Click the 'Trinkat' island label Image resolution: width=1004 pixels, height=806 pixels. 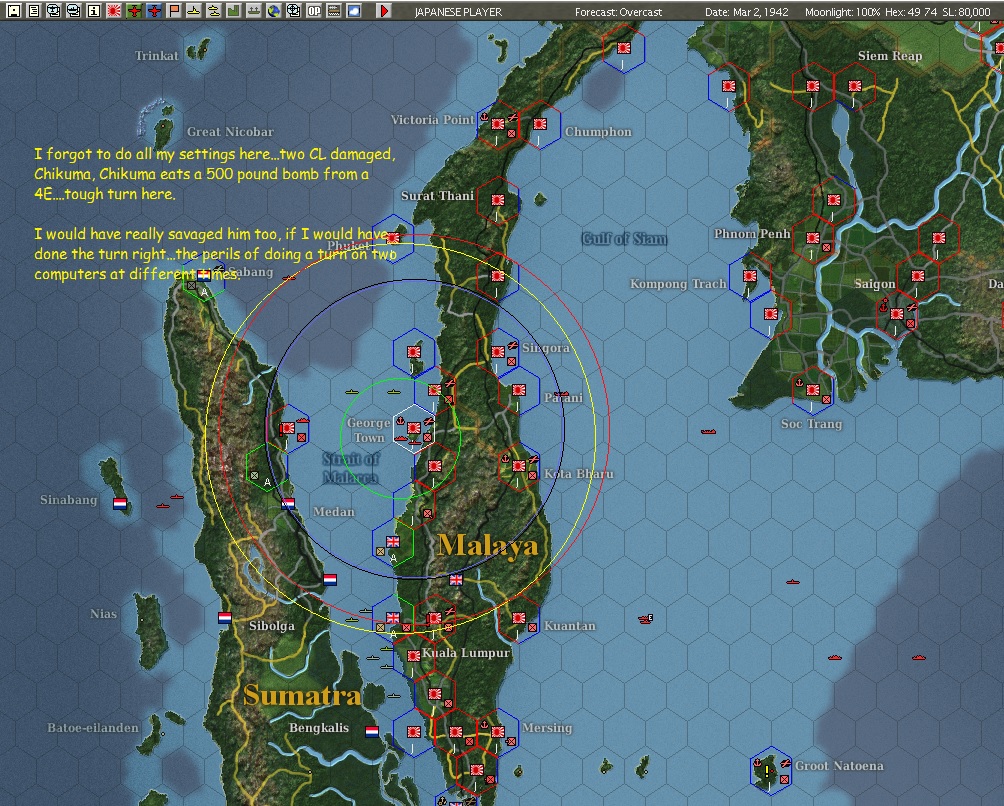click(x=157, y=56)
